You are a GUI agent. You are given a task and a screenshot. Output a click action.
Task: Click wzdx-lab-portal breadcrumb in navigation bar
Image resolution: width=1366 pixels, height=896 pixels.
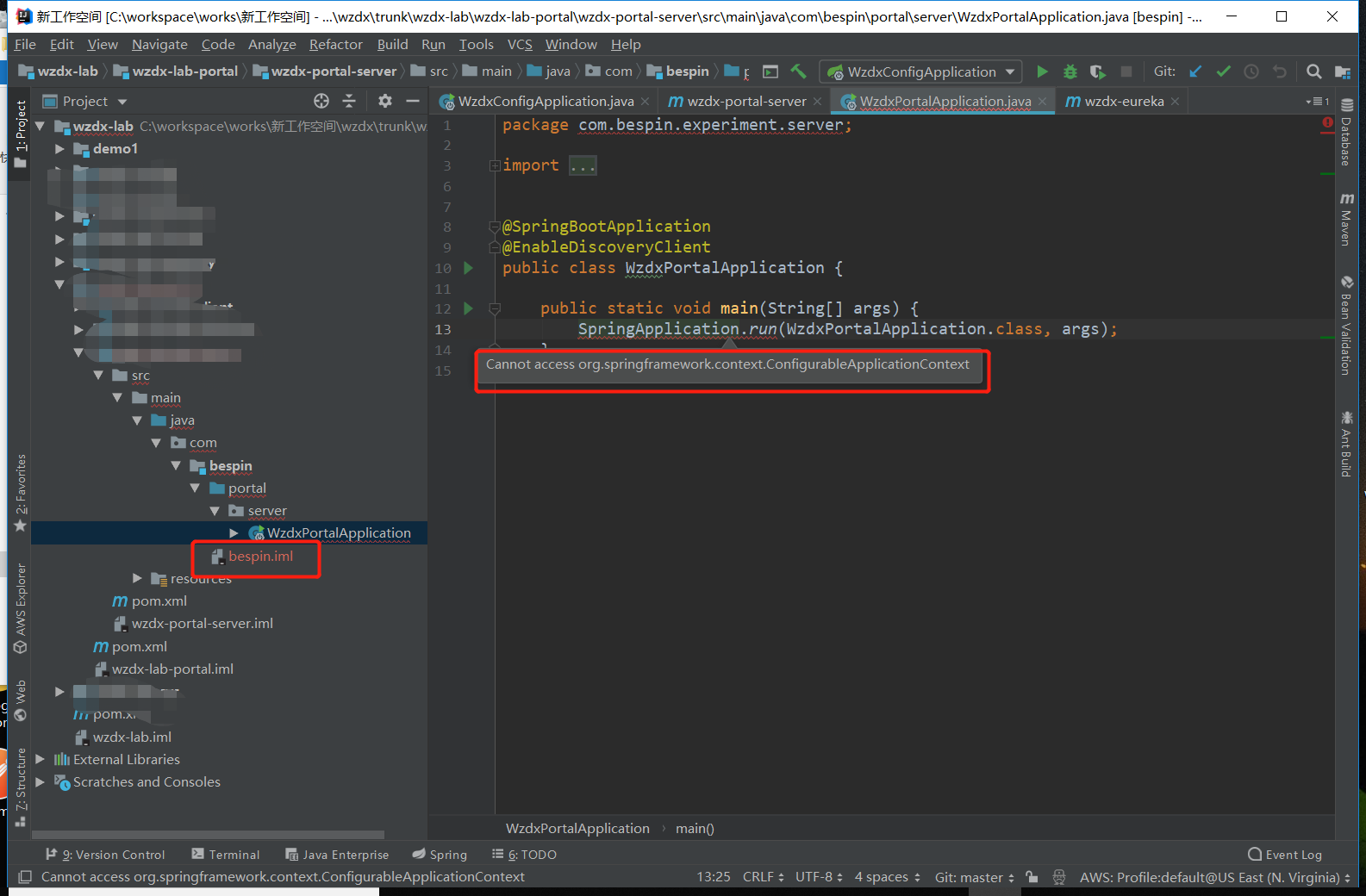pos(176,72)
